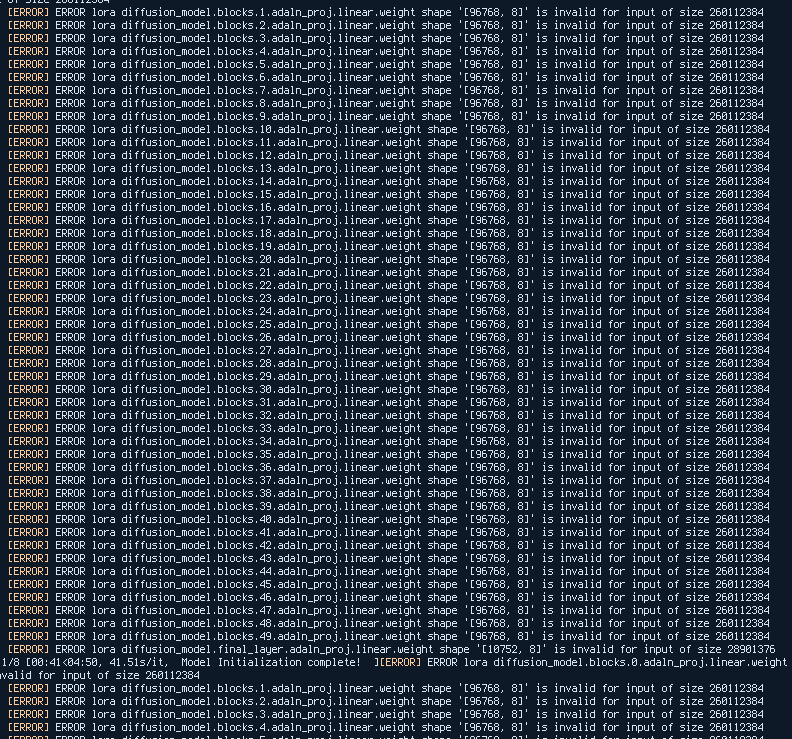
Task: Click the blocks.28.adaln_proj error line
Action: [x=388, y=364]
